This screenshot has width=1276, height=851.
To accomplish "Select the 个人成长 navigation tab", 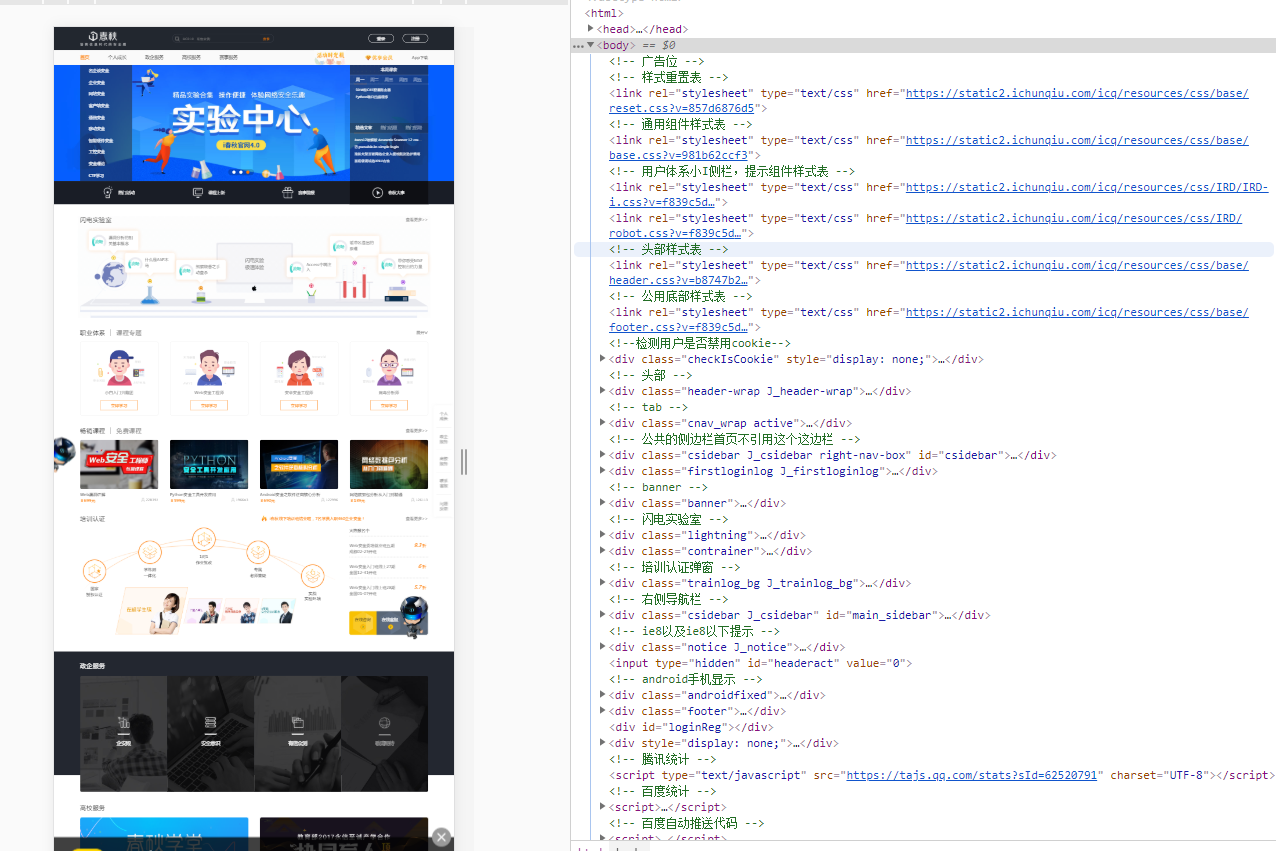I will 118,58.
